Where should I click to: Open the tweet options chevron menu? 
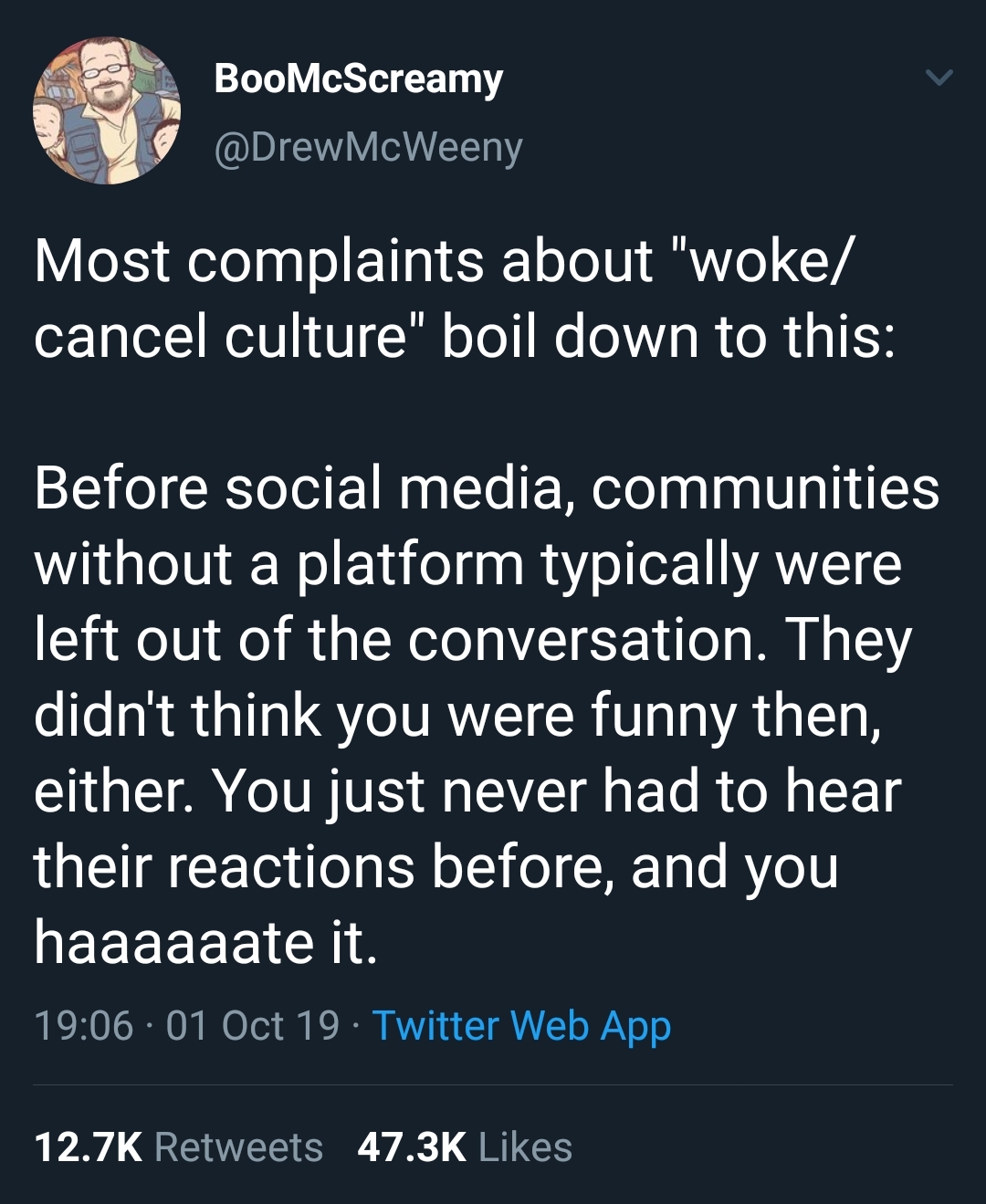pos(939,79)
